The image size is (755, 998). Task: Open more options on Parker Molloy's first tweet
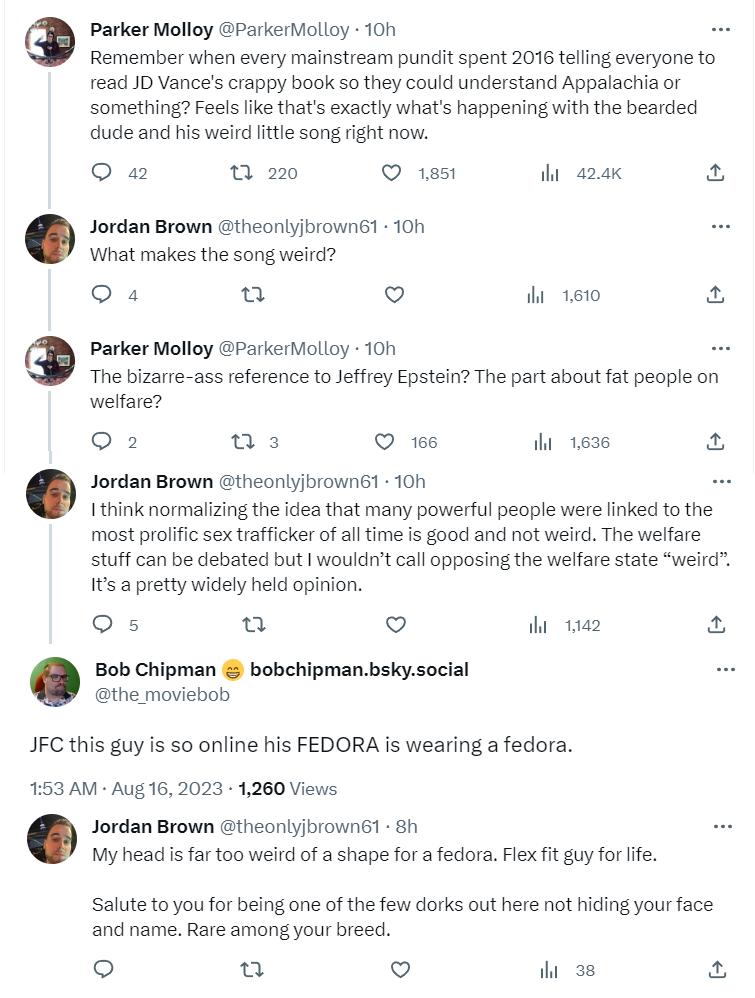click(x=720, y=29)
